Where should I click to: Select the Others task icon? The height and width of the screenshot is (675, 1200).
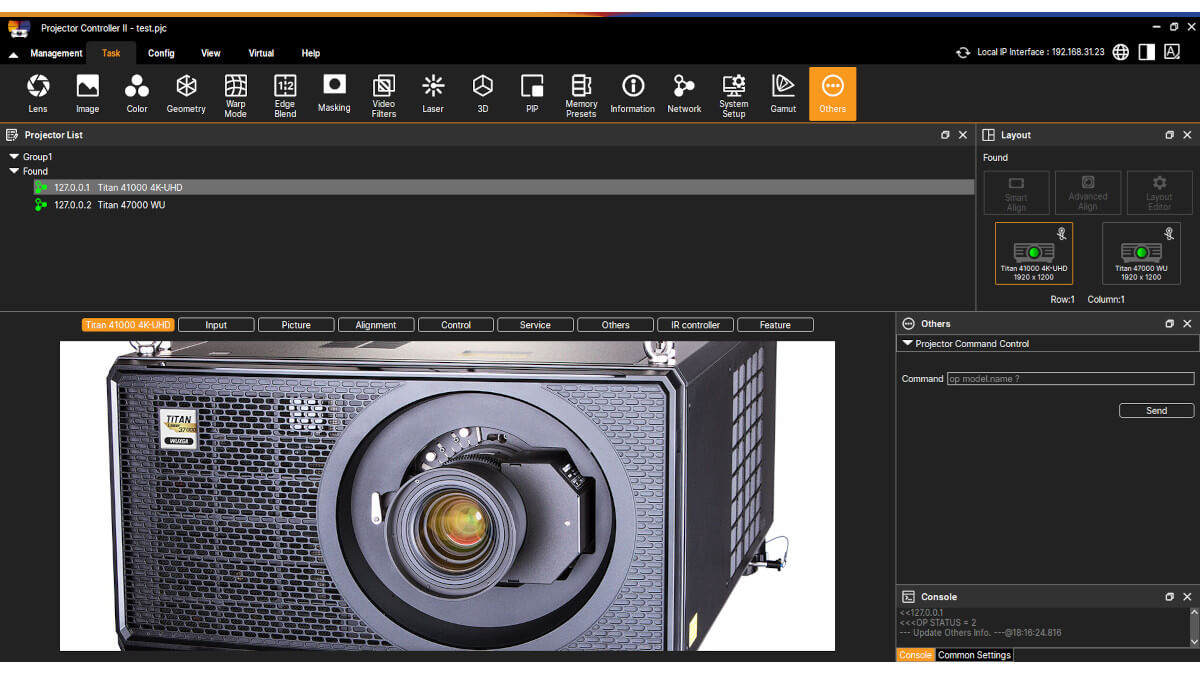click(832, 94)
